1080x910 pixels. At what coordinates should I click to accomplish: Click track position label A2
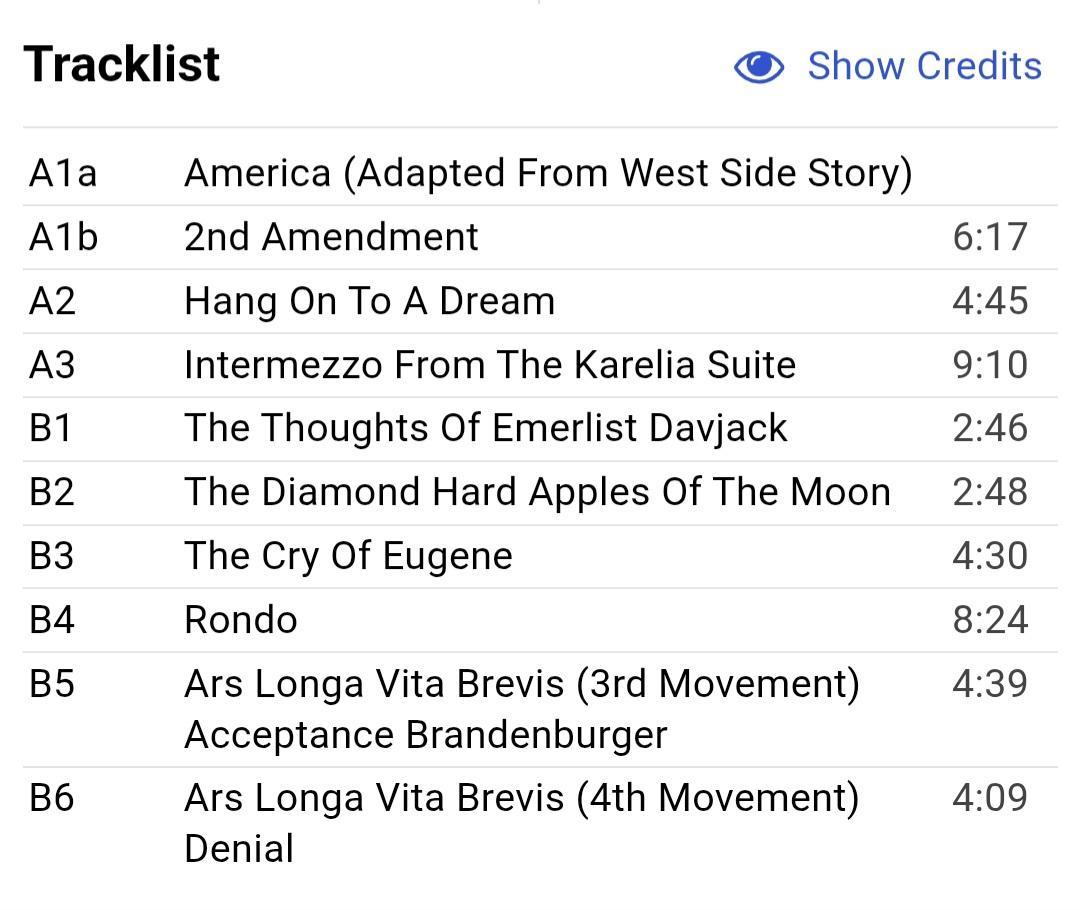(52, 301)
